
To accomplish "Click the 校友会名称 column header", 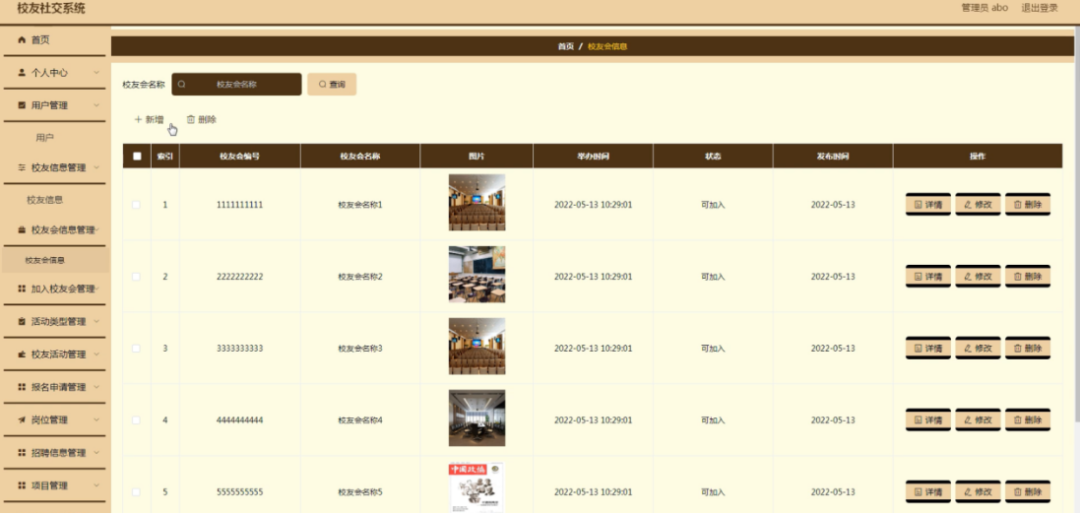I will [x=360, y=156].
